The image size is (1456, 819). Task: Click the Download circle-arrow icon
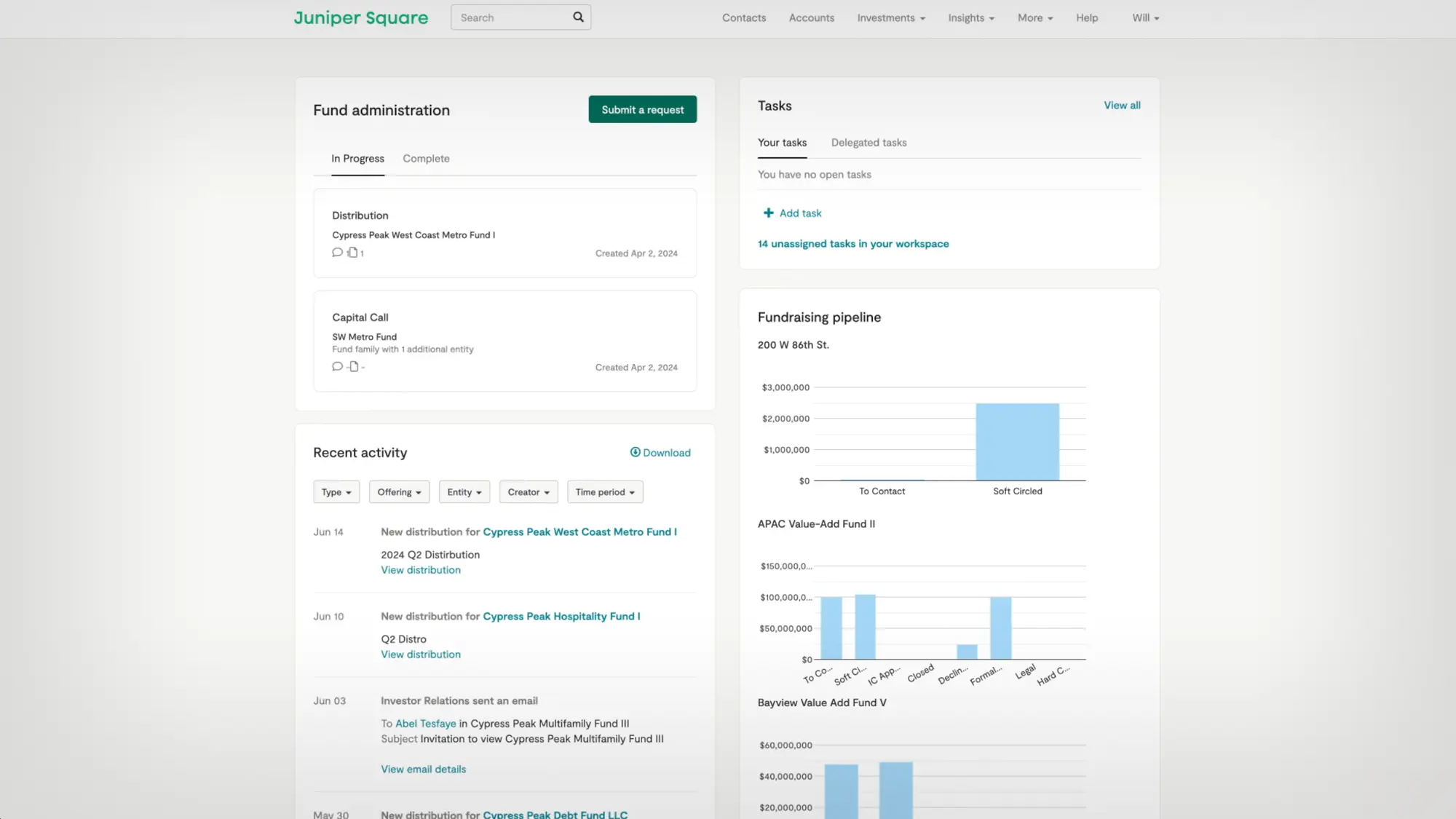coord(635,452)
